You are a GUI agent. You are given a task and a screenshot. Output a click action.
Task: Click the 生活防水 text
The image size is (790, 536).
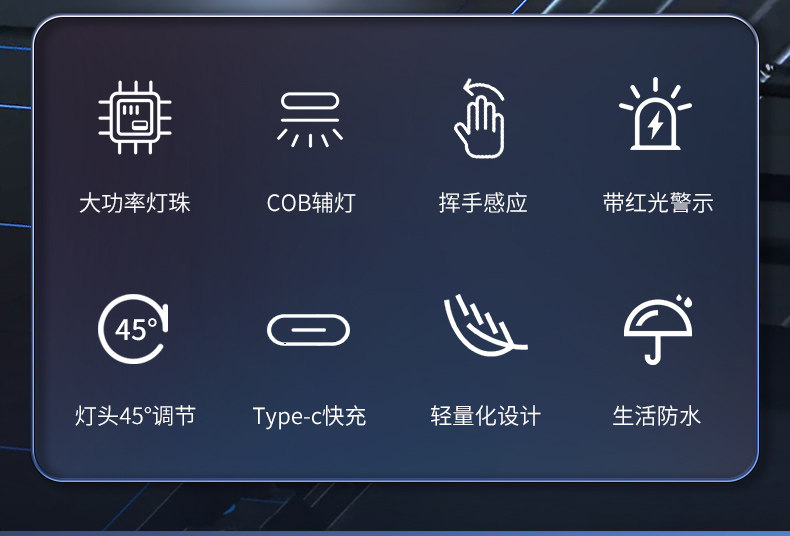click(x=656, y=416)
